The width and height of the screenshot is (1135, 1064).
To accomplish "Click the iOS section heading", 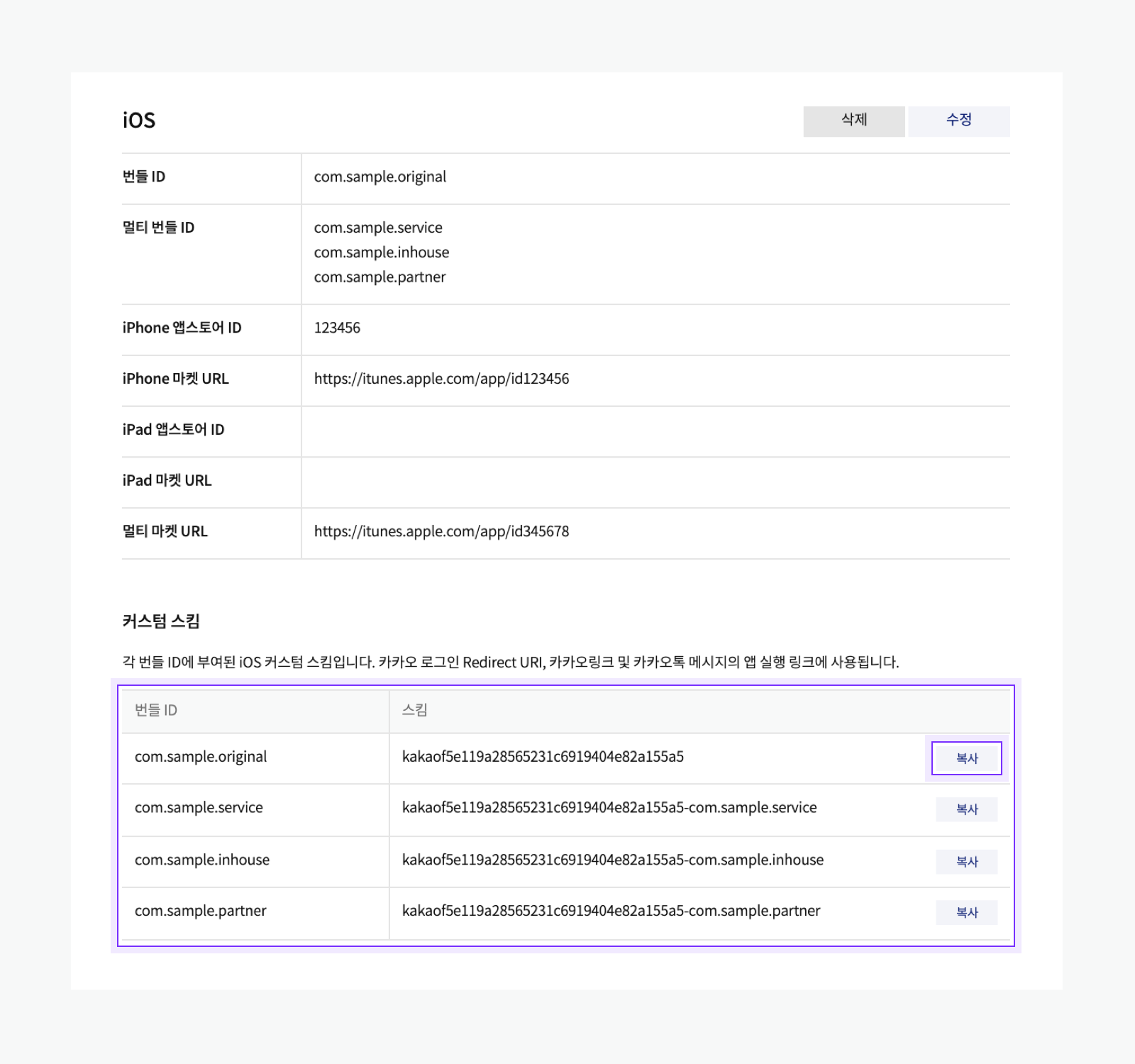I will pos(139,121).
